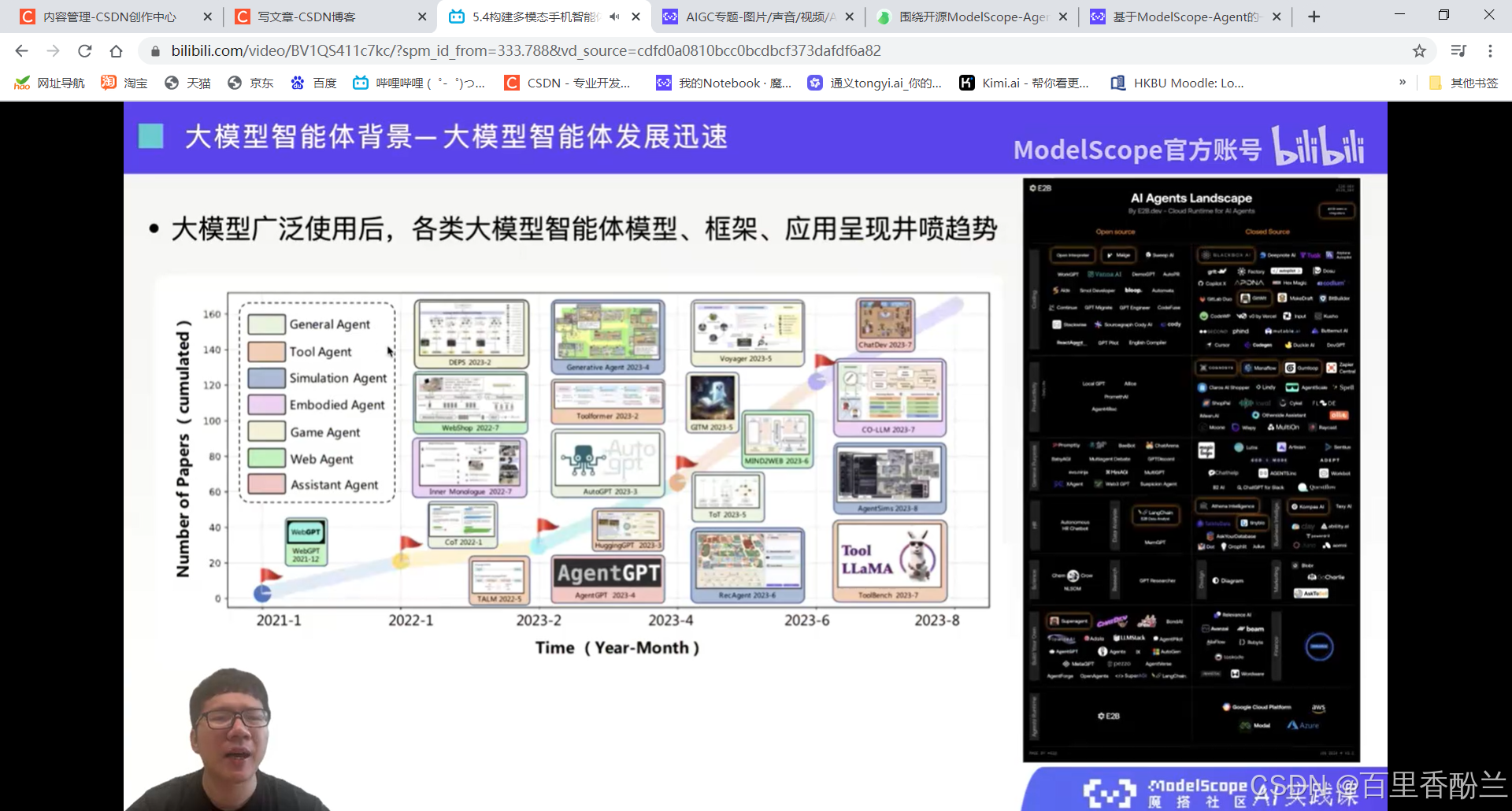Screen dimensions: 1512x811
Task: Click the AgentGPT thumbnail in chart
Action: click(x=607, y=580)
